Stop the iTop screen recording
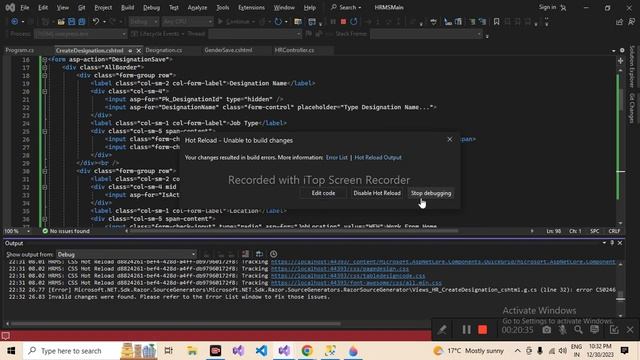This screenshot has height=360, width=640. (x=482, y=329)
